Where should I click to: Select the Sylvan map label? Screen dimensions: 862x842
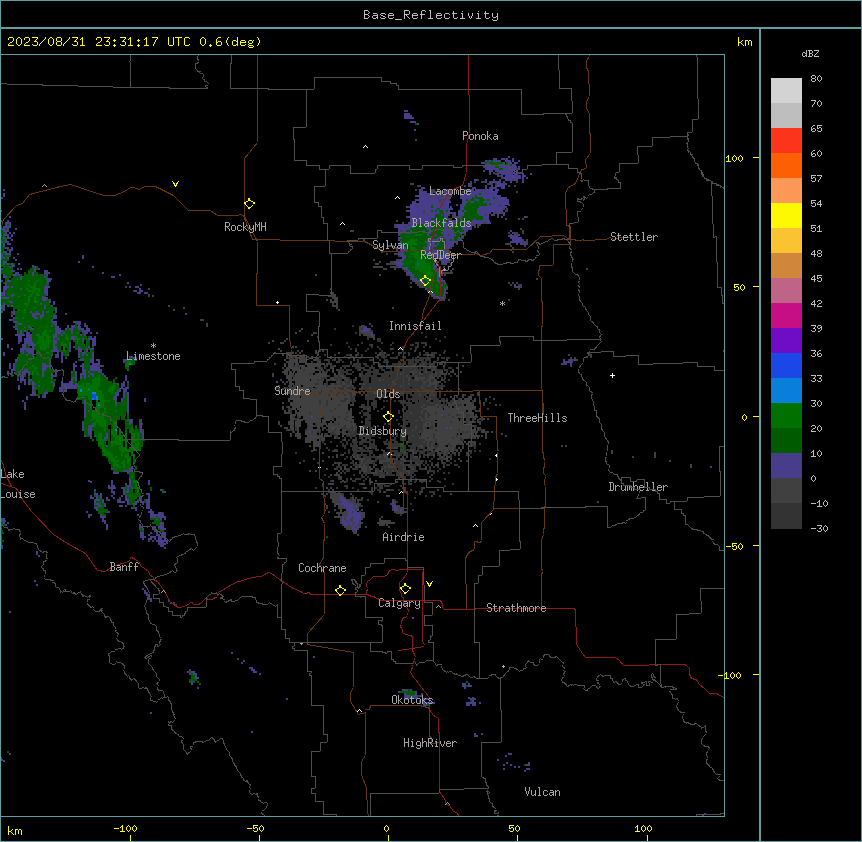click(390, 245)
